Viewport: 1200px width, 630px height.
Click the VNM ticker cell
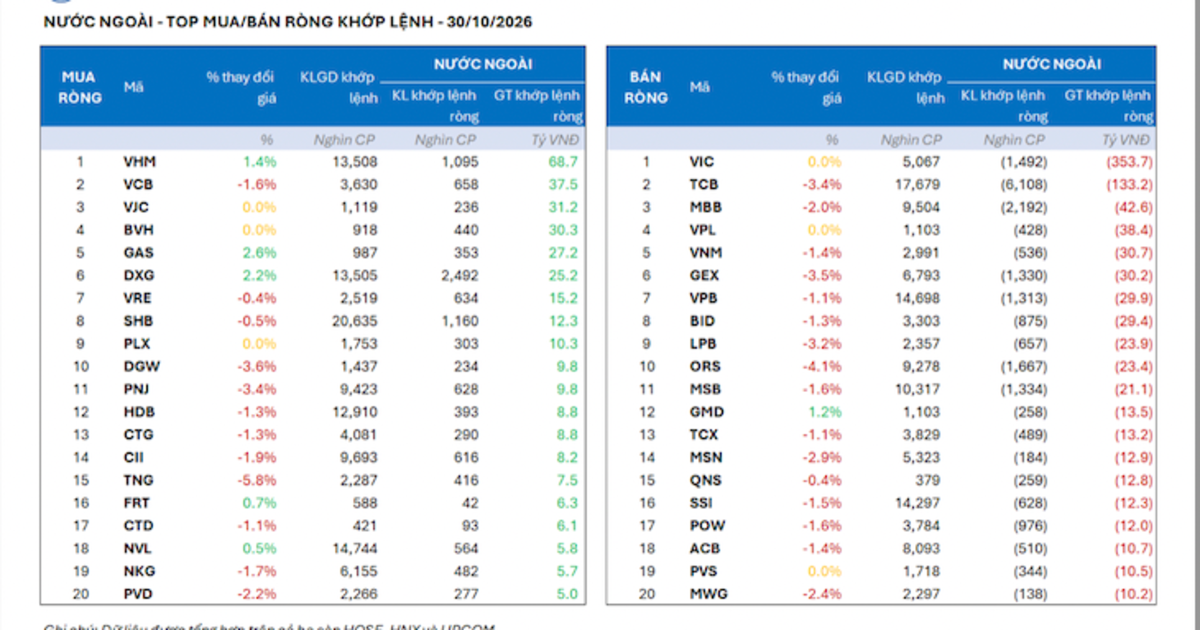[x=706, y=252]
